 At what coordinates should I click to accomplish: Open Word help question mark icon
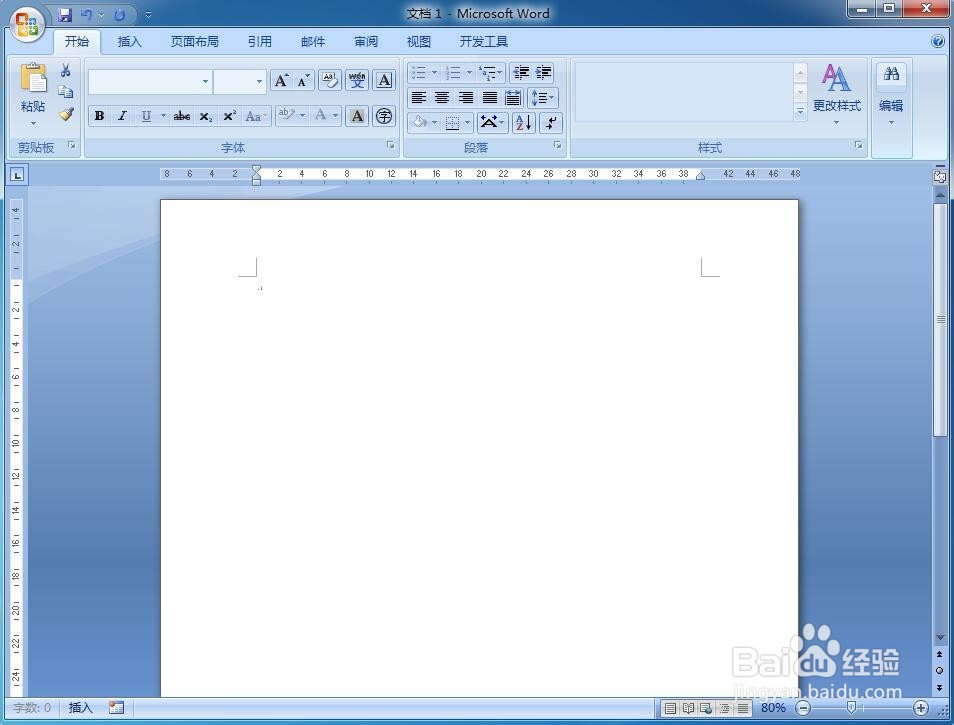click(x=938, y=41)
